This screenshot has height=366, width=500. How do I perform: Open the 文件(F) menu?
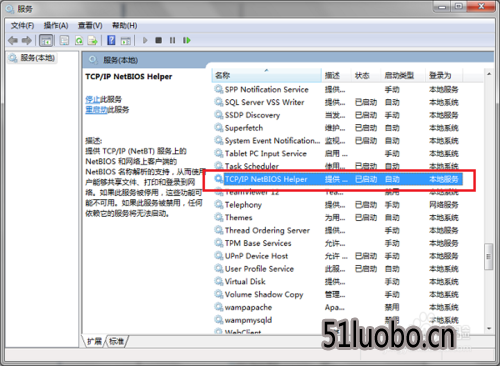22,26
